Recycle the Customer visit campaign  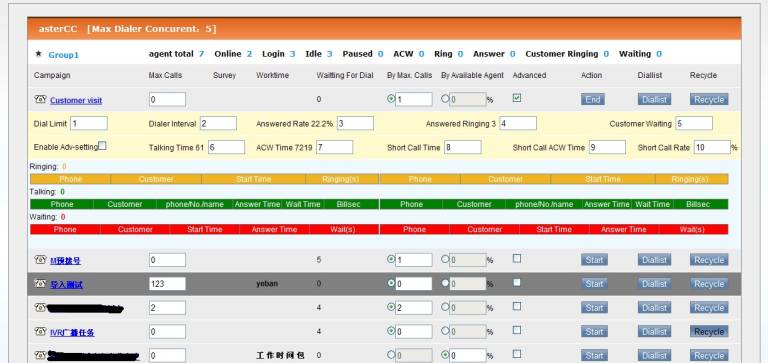709,99
